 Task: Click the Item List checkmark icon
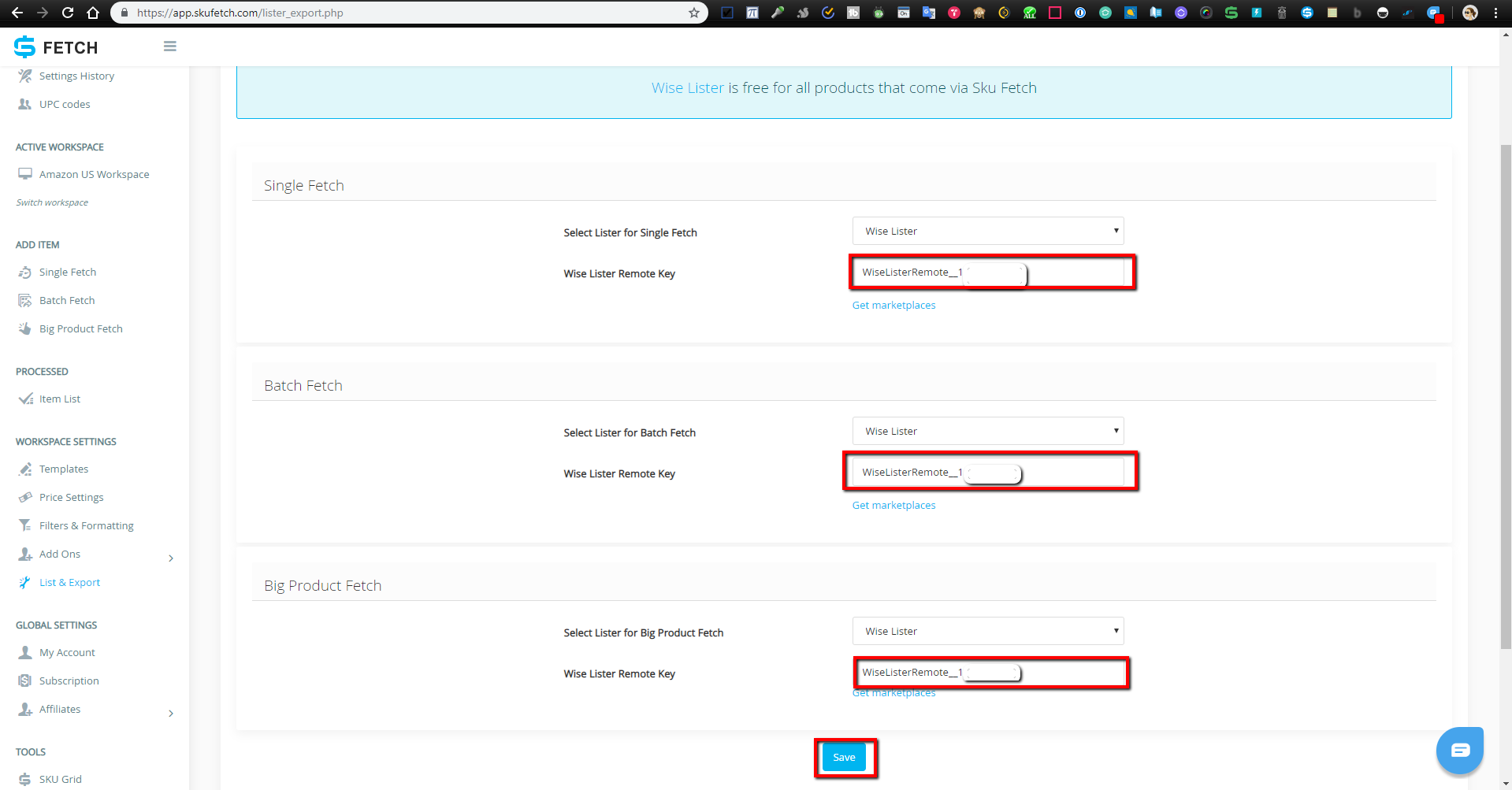[x=25, y=399]
